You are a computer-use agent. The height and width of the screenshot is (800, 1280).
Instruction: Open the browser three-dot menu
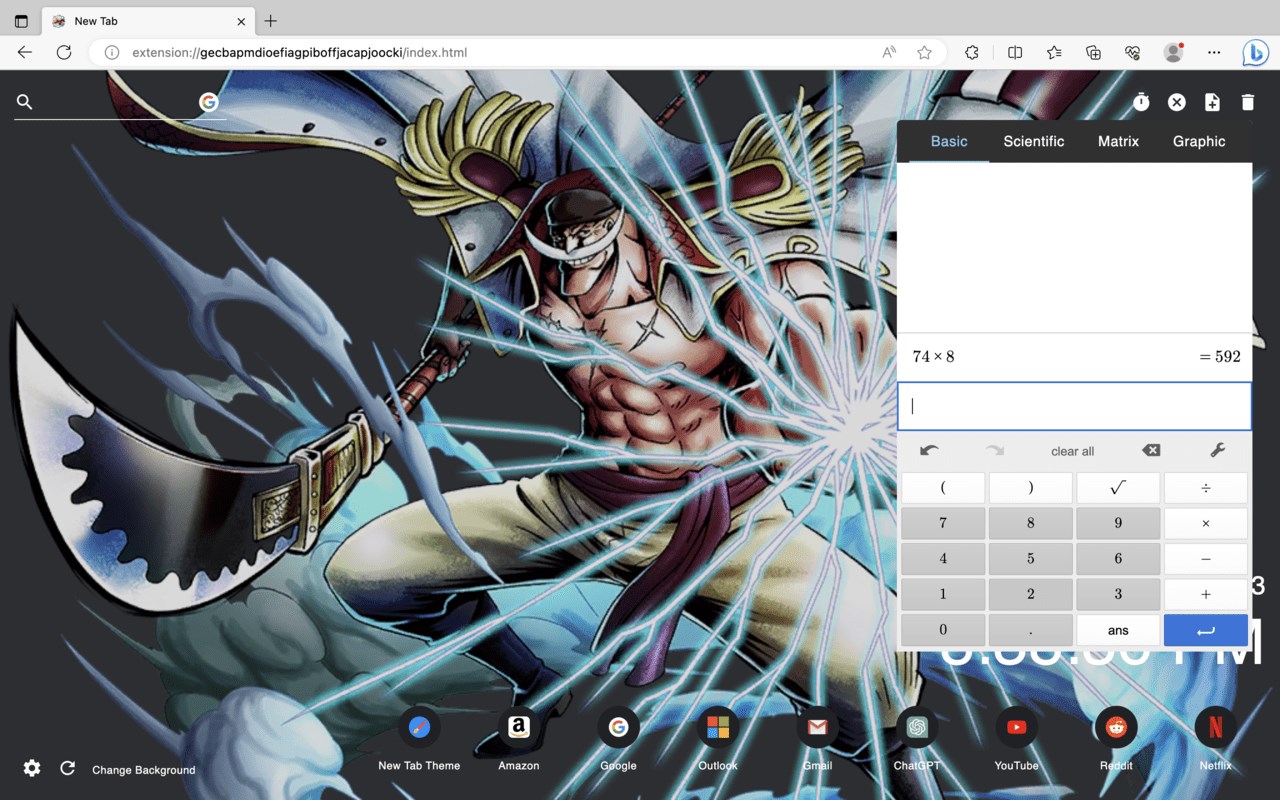point(1214,52)
